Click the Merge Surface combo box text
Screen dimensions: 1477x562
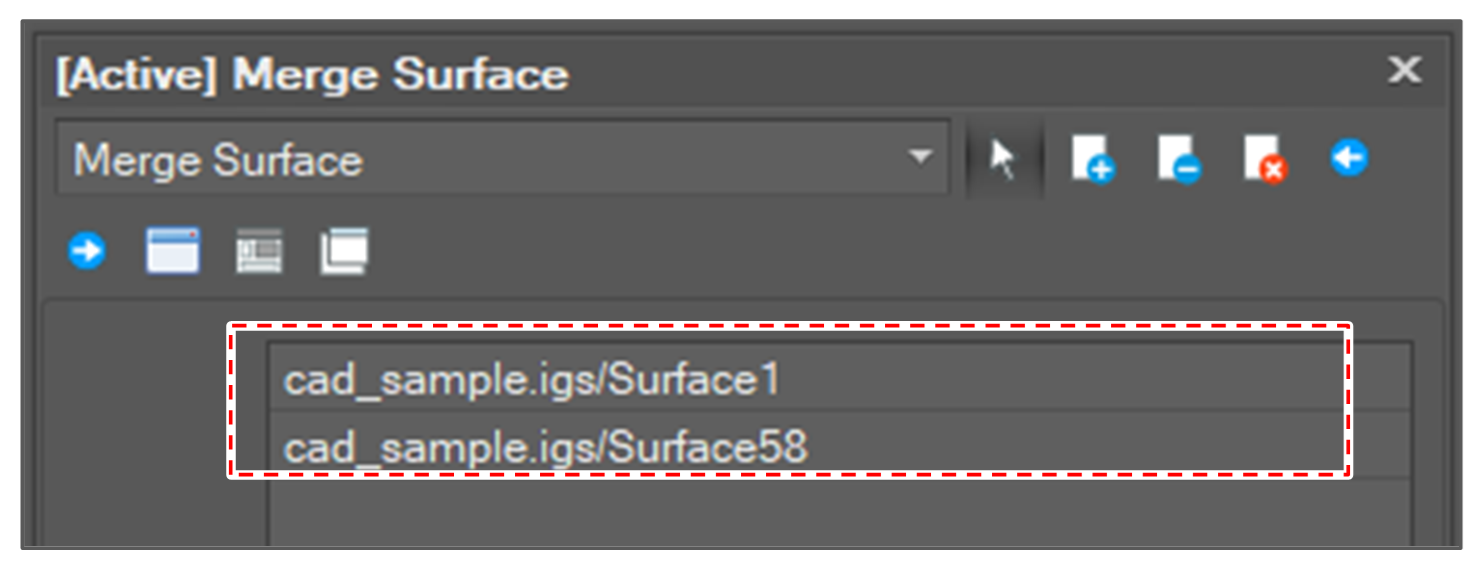coord(218,160)
